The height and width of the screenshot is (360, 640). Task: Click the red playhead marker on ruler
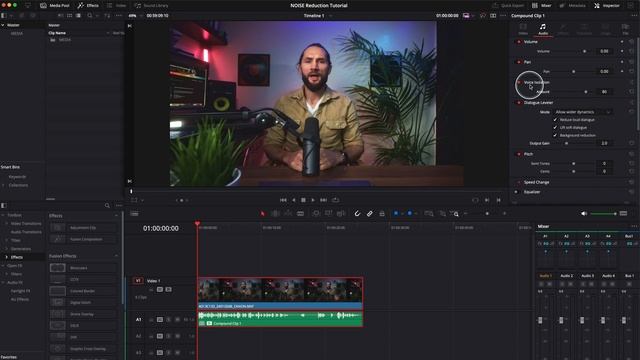198,224
